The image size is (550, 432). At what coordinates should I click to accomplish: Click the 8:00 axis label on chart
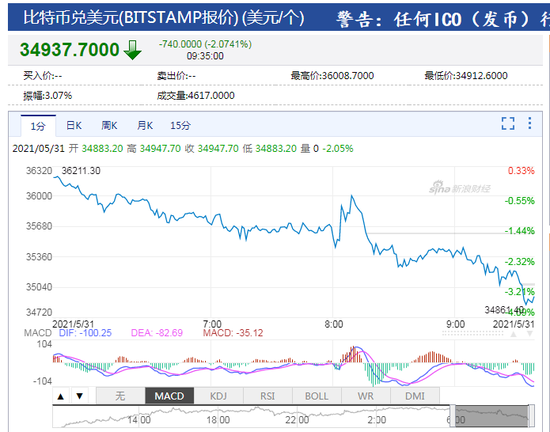coord(334,324)
